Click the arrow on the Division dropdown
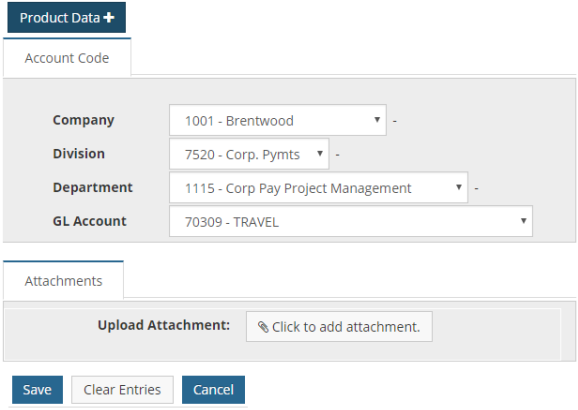This screenshot has height=410, width=578. click(x=320, y=153)
